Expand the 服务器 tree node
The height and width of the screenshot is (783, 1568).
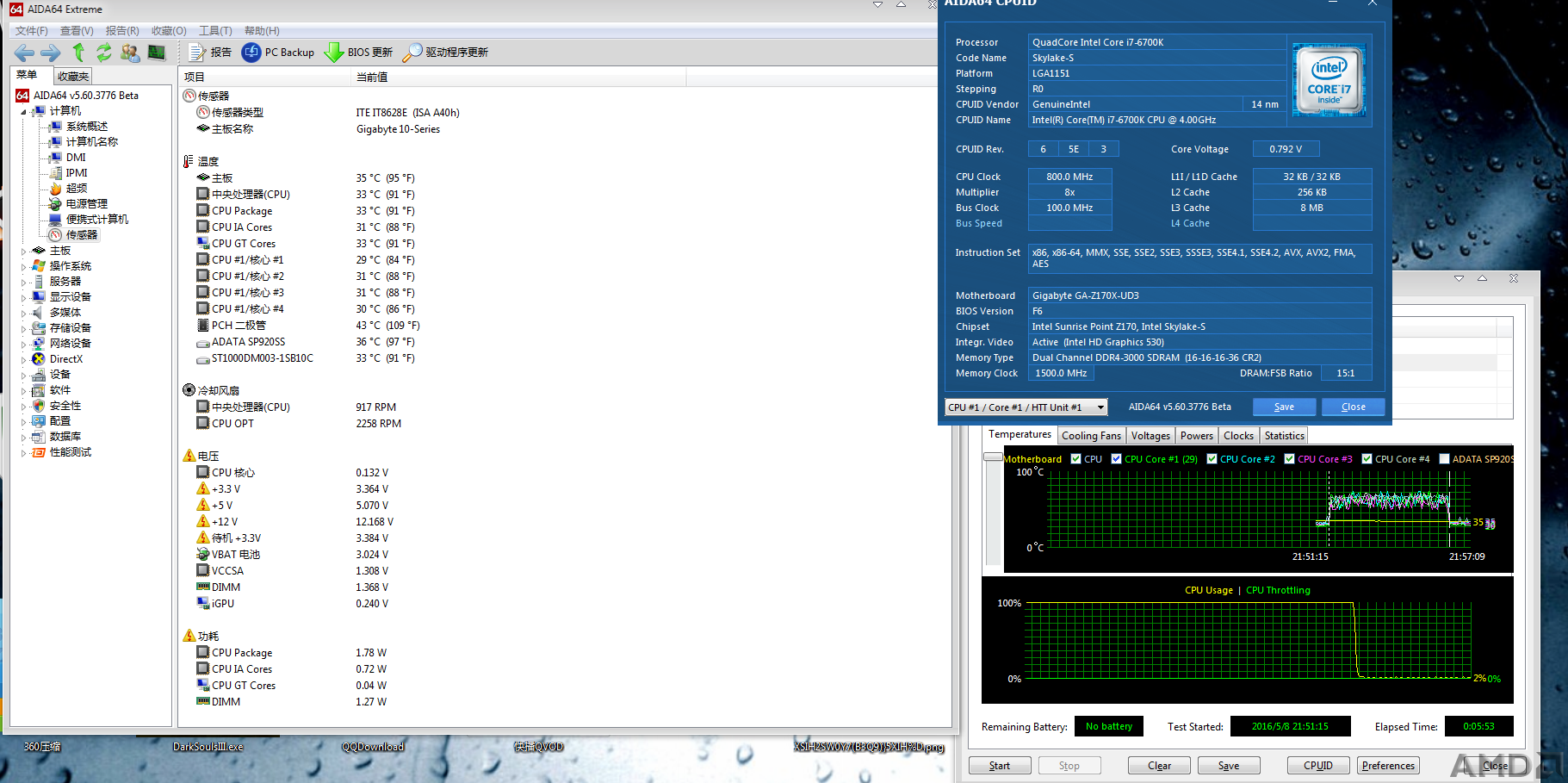pyautogui.click(x=24, y=283)
